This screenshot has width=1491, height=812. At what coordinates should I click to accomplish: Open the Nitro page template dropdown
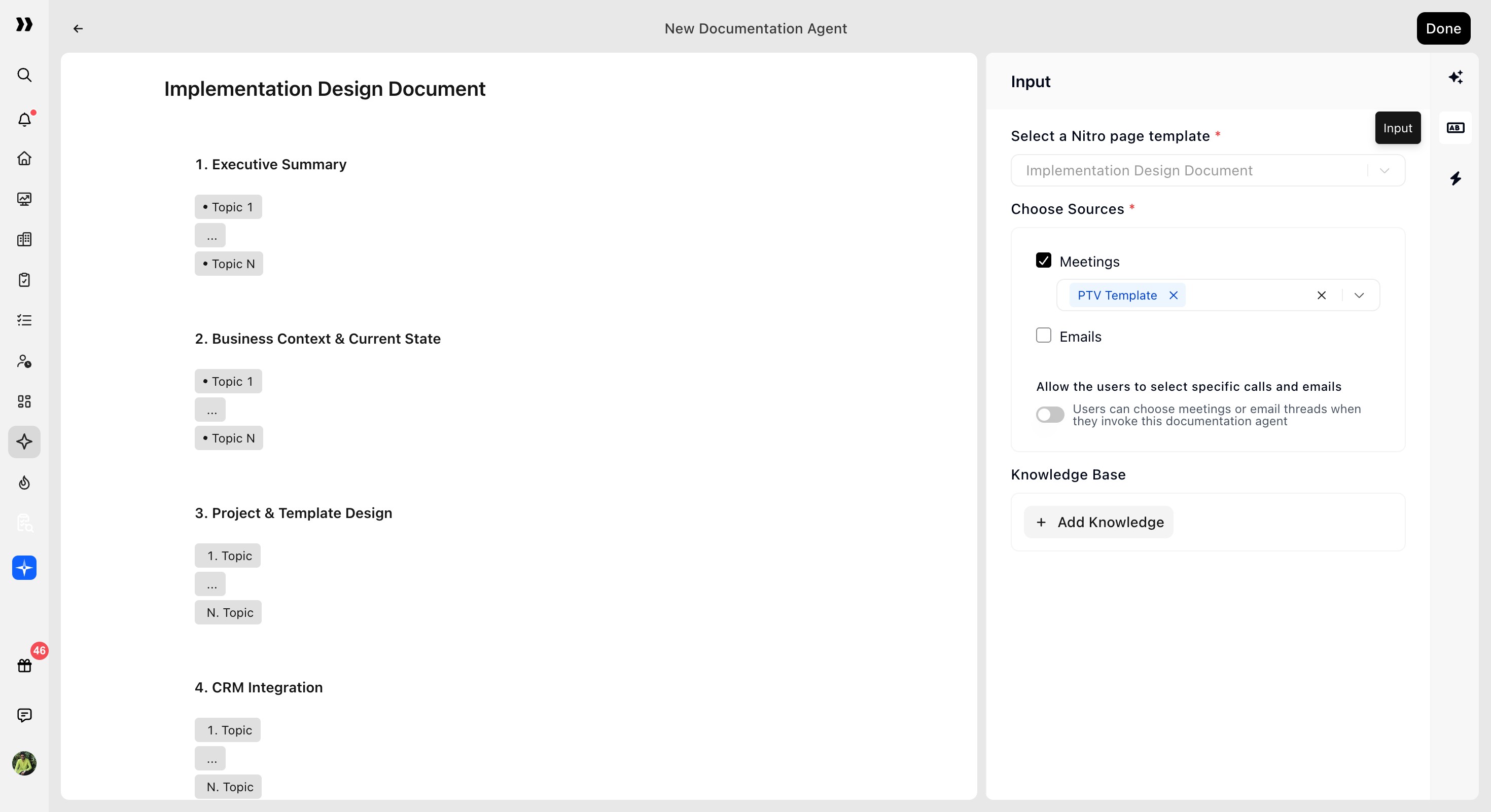pyautogui.click(x=1208, y=171)
